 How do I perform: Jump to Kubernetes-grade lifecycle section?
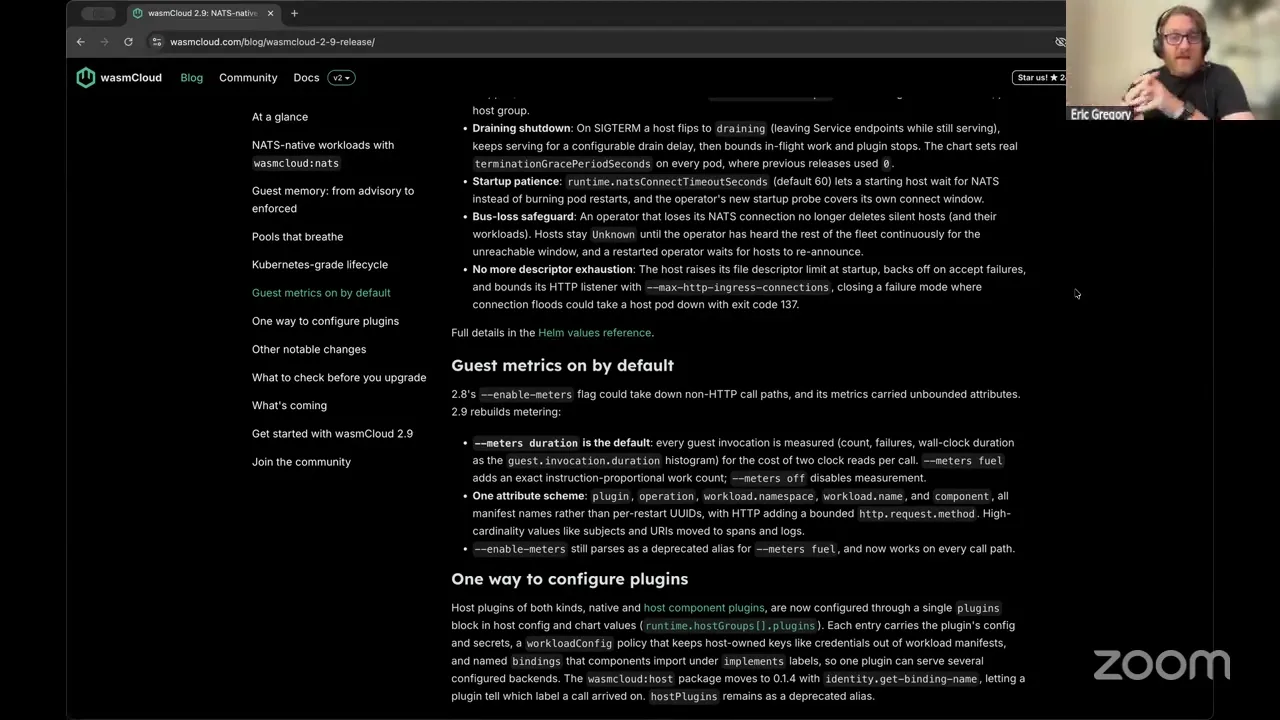[x=320, y=265]
